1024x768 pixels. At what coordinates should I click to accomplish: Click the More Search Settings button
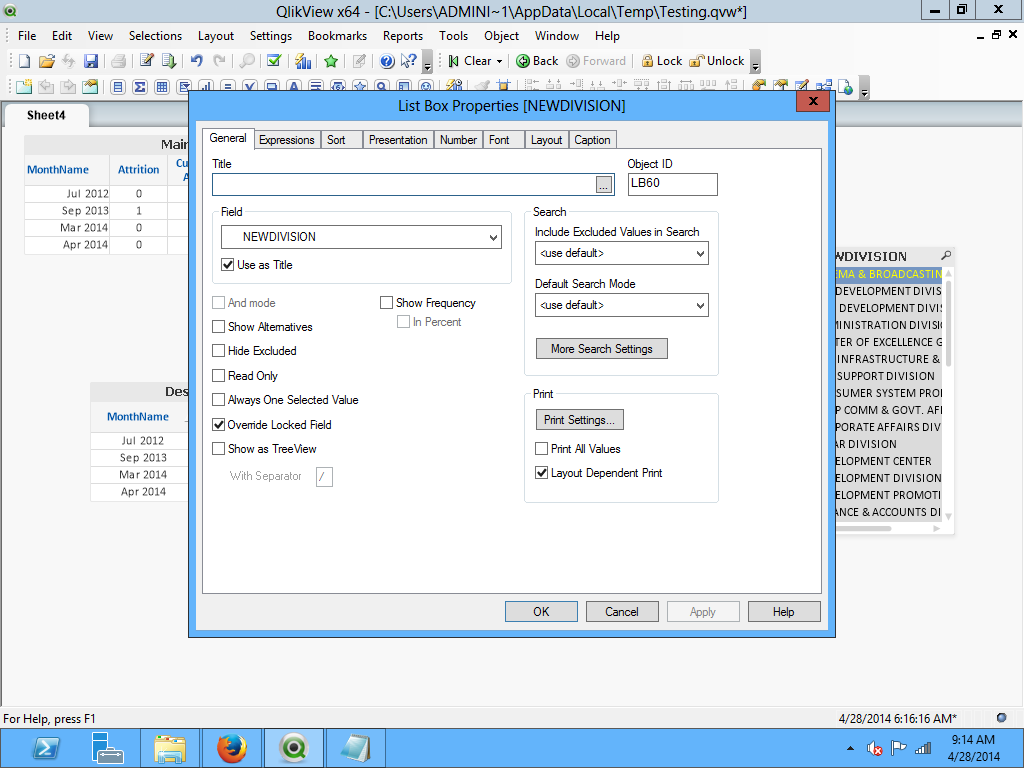601,349
